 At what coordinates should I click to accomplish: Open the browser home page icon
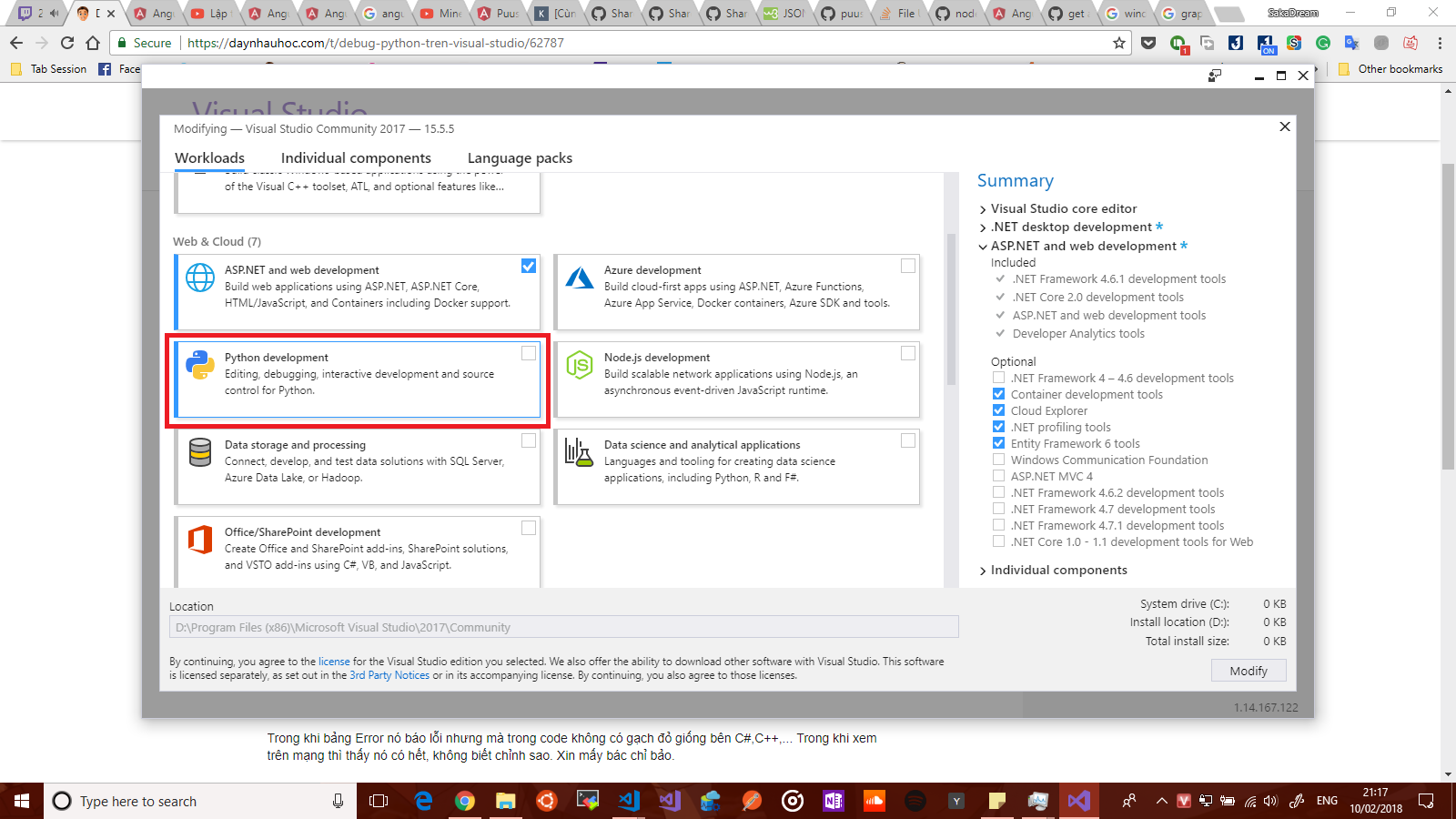[93, 43]
